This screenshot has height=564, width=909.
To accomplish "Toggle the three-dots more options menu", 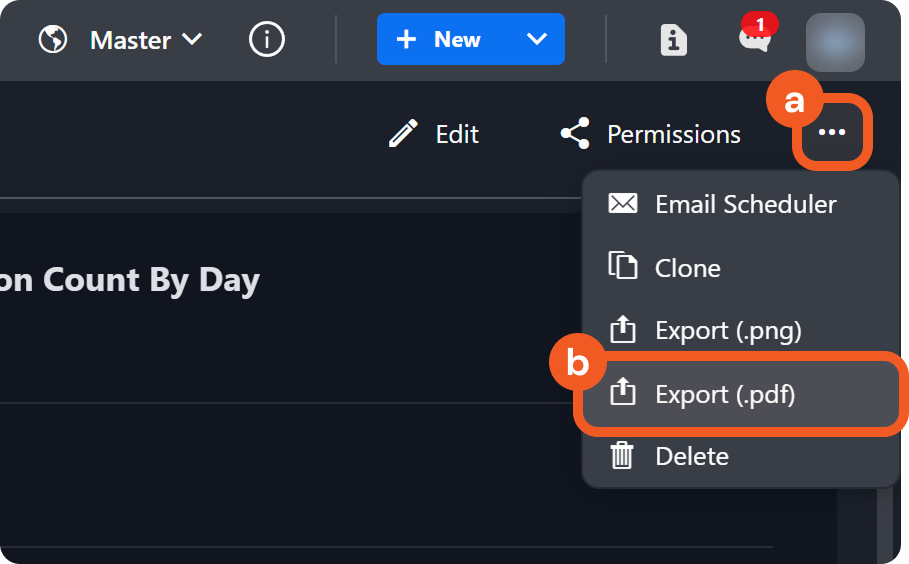I will [832, 133].
